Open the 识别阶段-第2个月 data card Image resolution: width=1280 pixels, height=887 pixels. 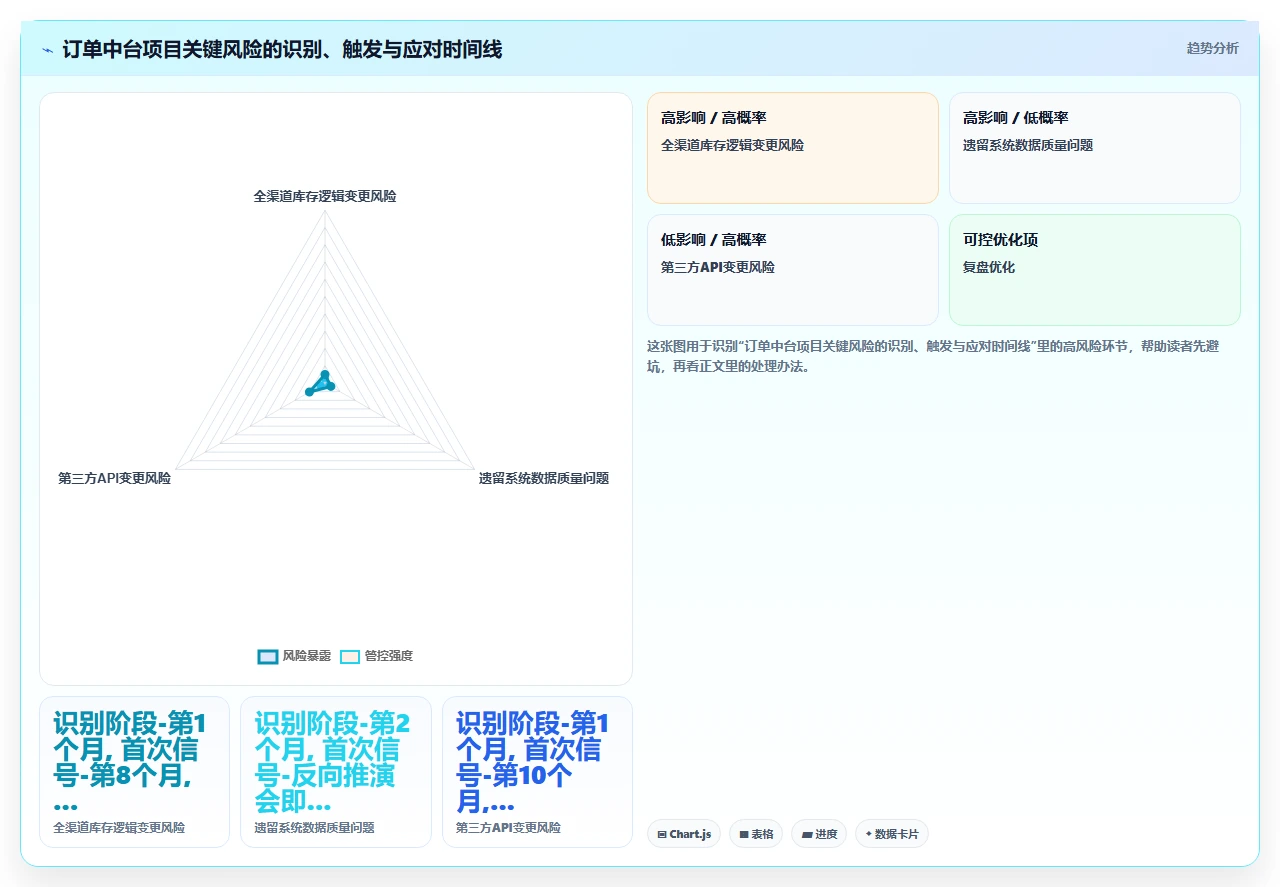336,772
